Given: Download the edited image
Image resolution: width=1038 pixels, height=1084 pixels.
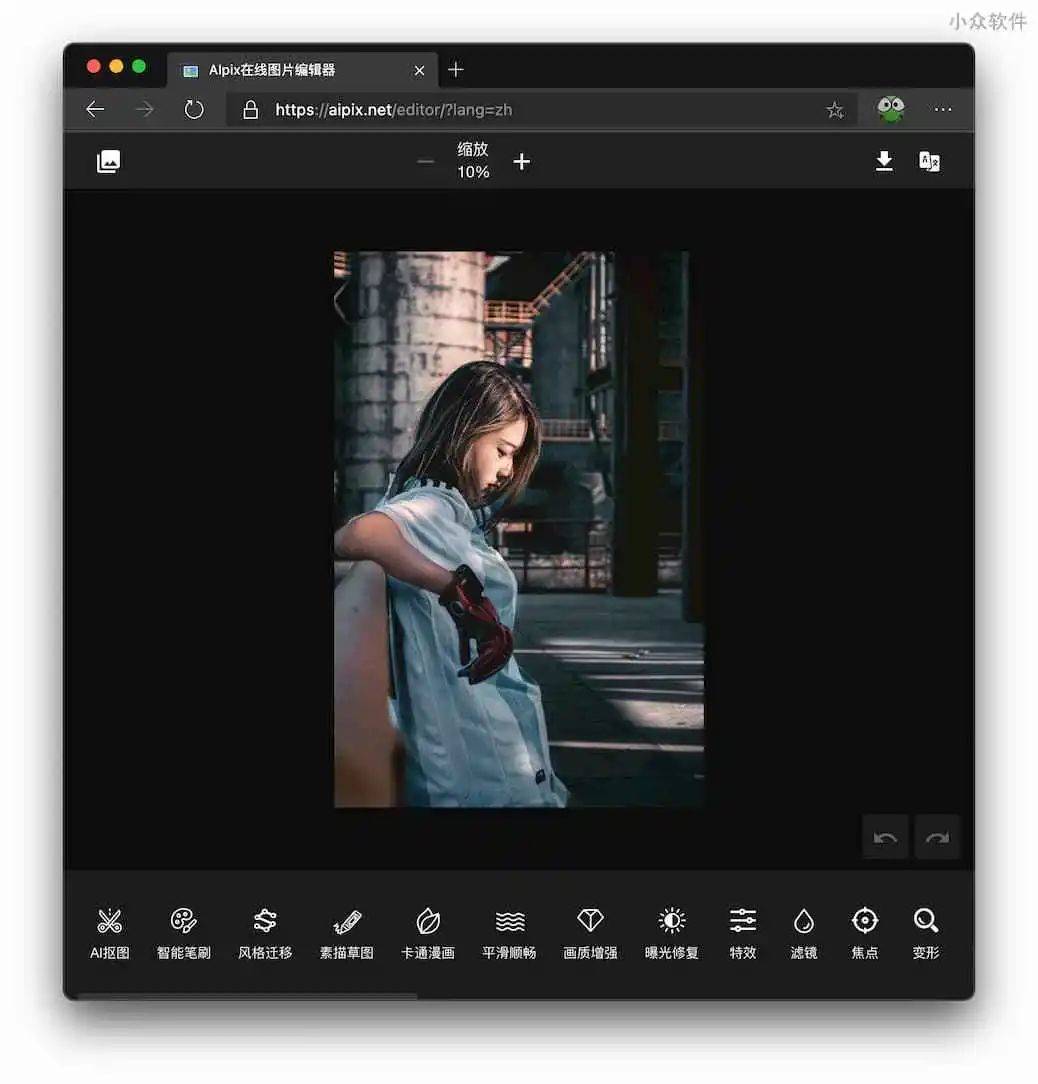Looking at the screenshot, I should (x=884, y=161).
